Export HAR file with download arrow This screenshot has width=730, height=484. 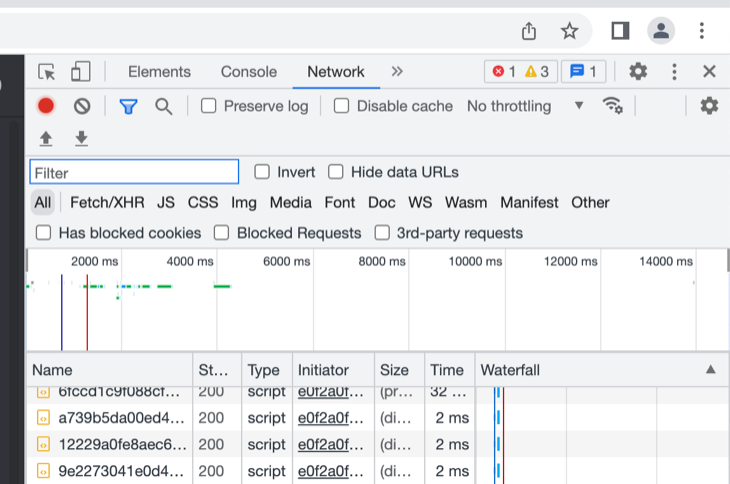pyautogui.click(x=81, y=138)
